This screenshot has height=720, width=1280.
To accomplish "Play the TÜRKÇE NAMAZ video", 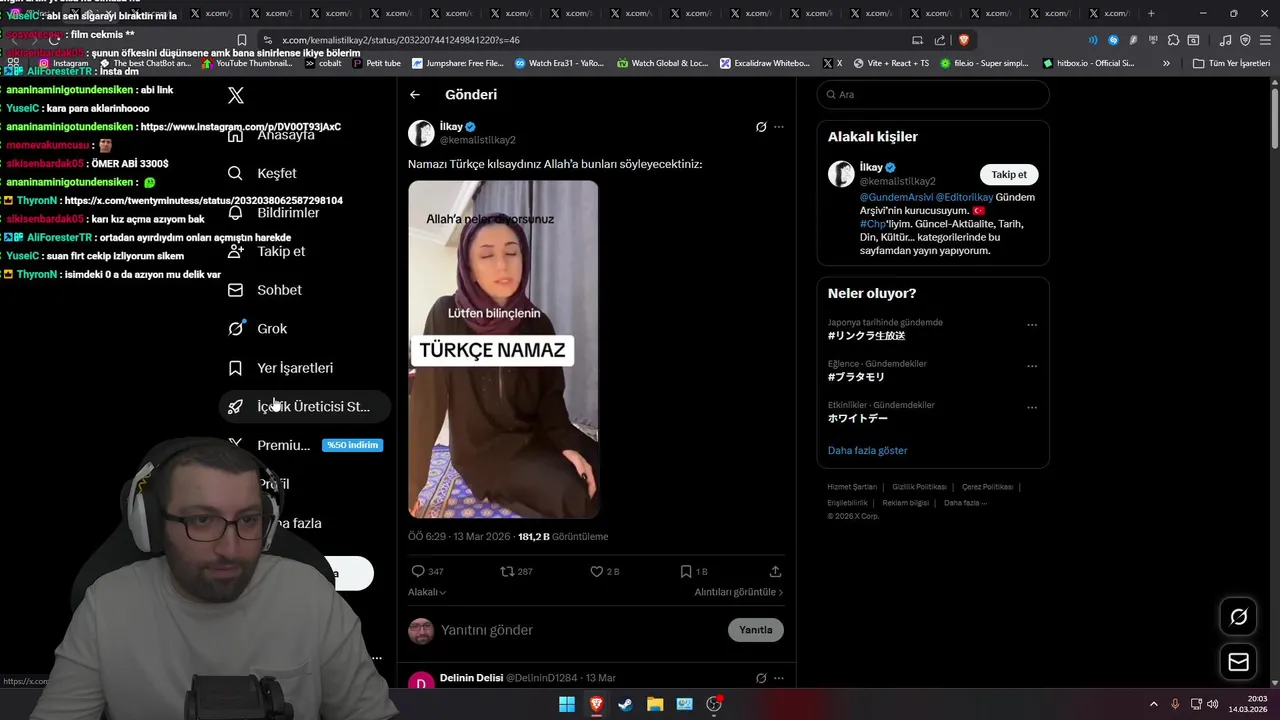I will click(503, 349).
